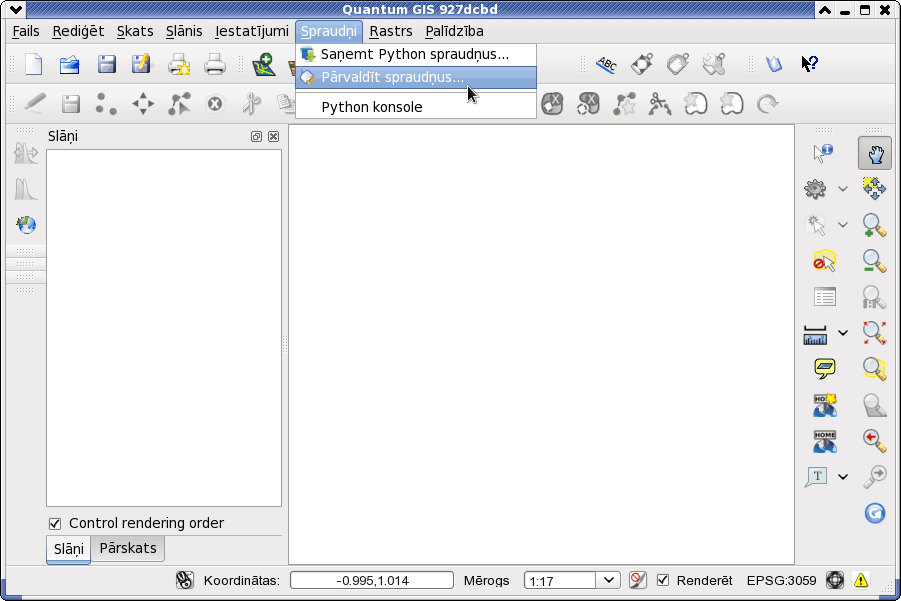Select the ABC labeling tool icon
Image resolution: width=901 pixels, height=601 pixels.
coord(606,64)
